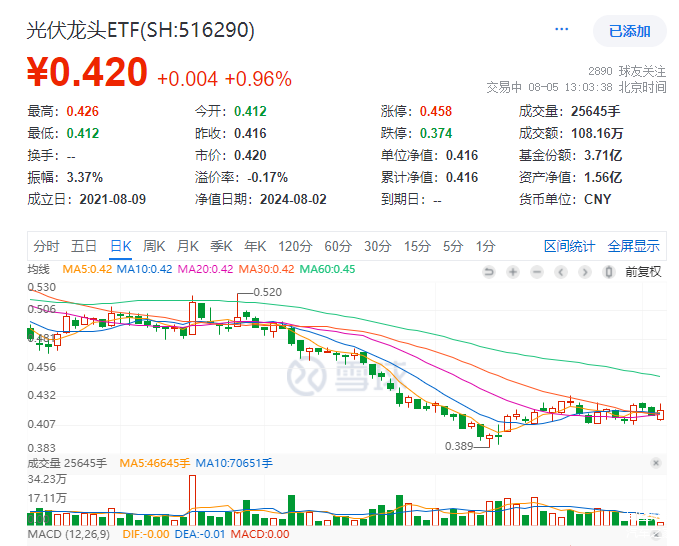679x546 pixels.
Task: Zoom out chart with minus icon
Action: [537, 272]
